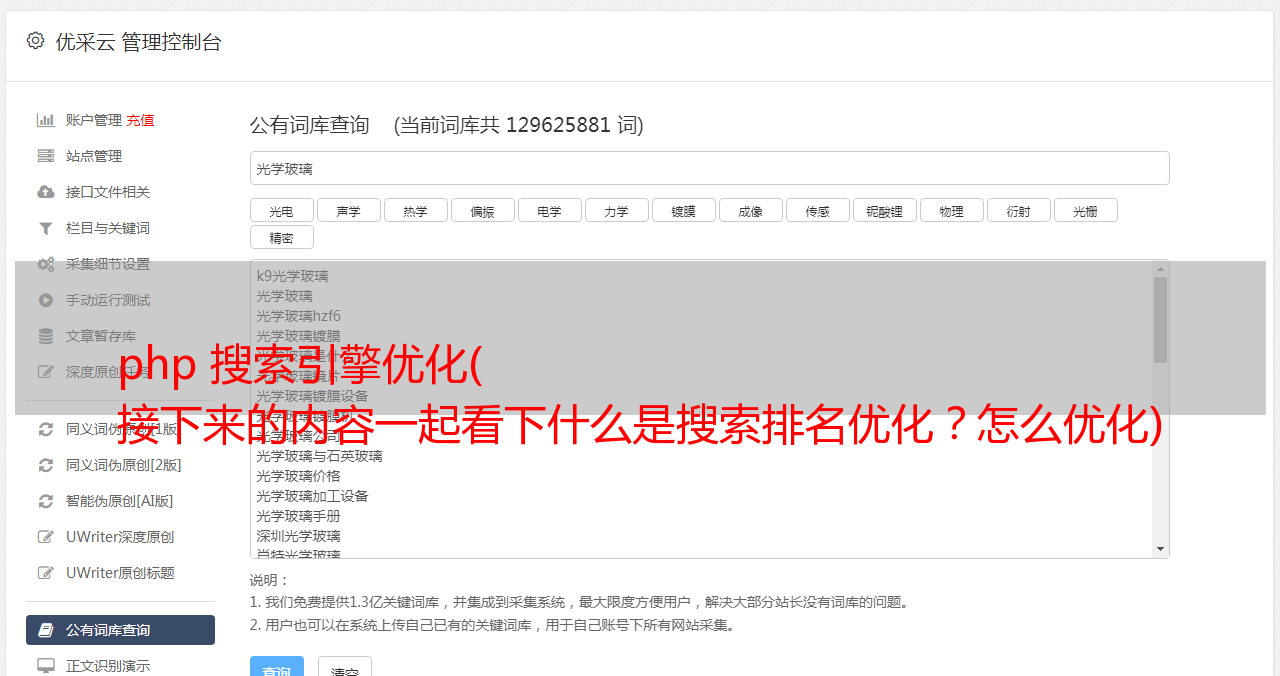This screenshot has width=1280, height=676.
Task: Click the 站点管理 server icon
Action: click(x=46, y=156)
